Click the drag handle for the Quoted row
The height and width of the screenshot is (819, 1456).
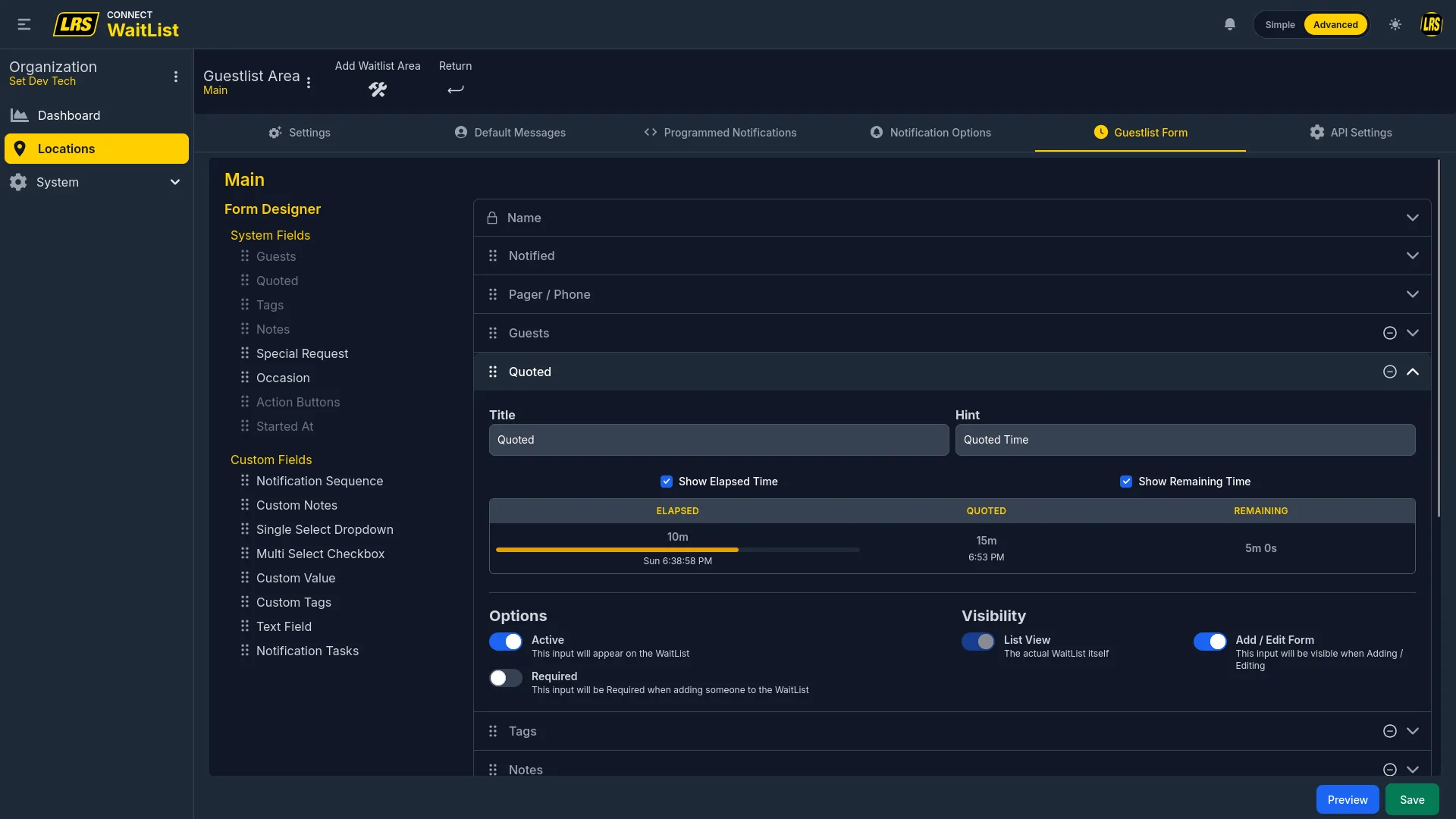[493, 372]
